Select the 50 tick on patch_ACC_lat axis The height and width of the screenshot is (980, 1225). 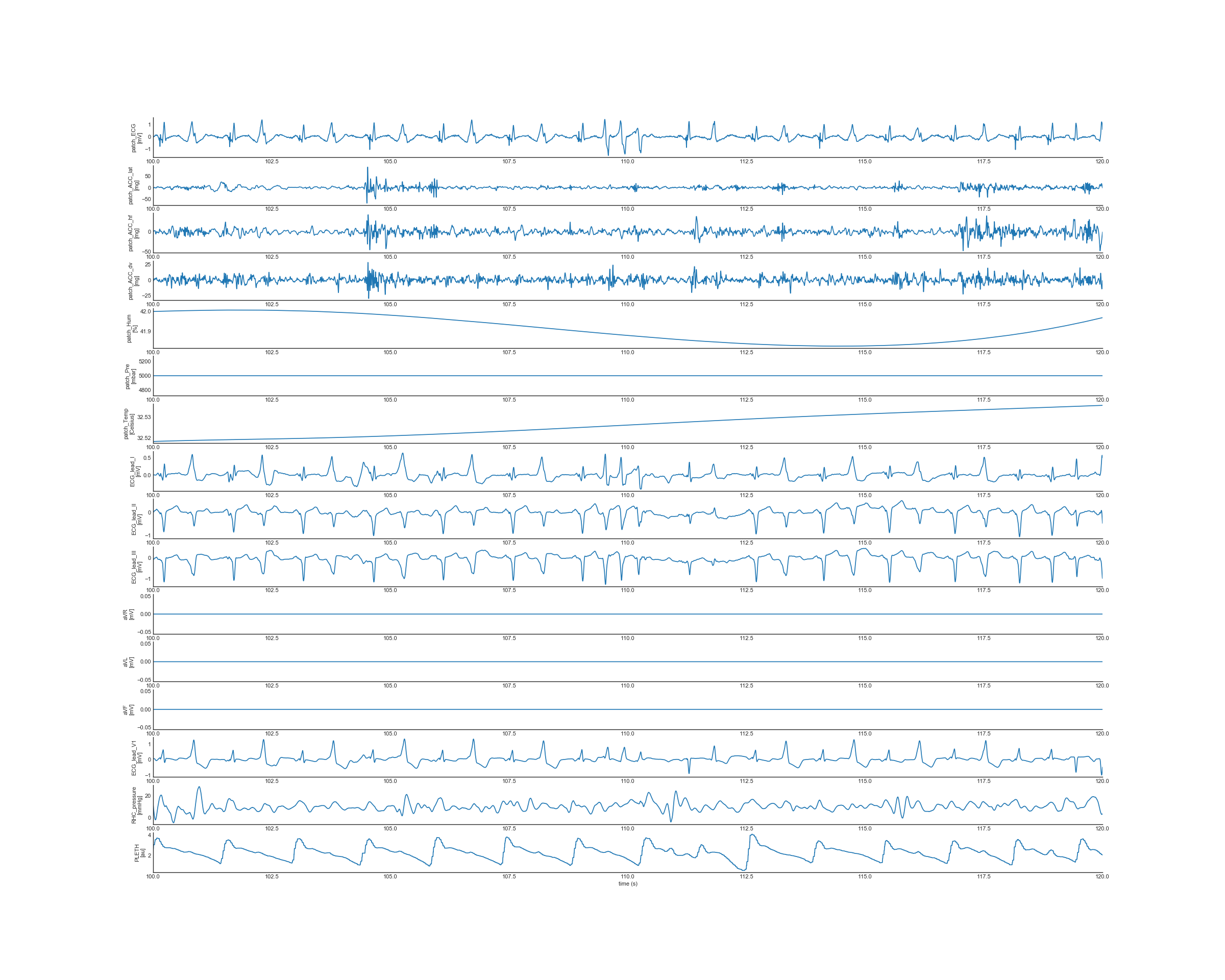pyautogui.click(x=148, y=176)
